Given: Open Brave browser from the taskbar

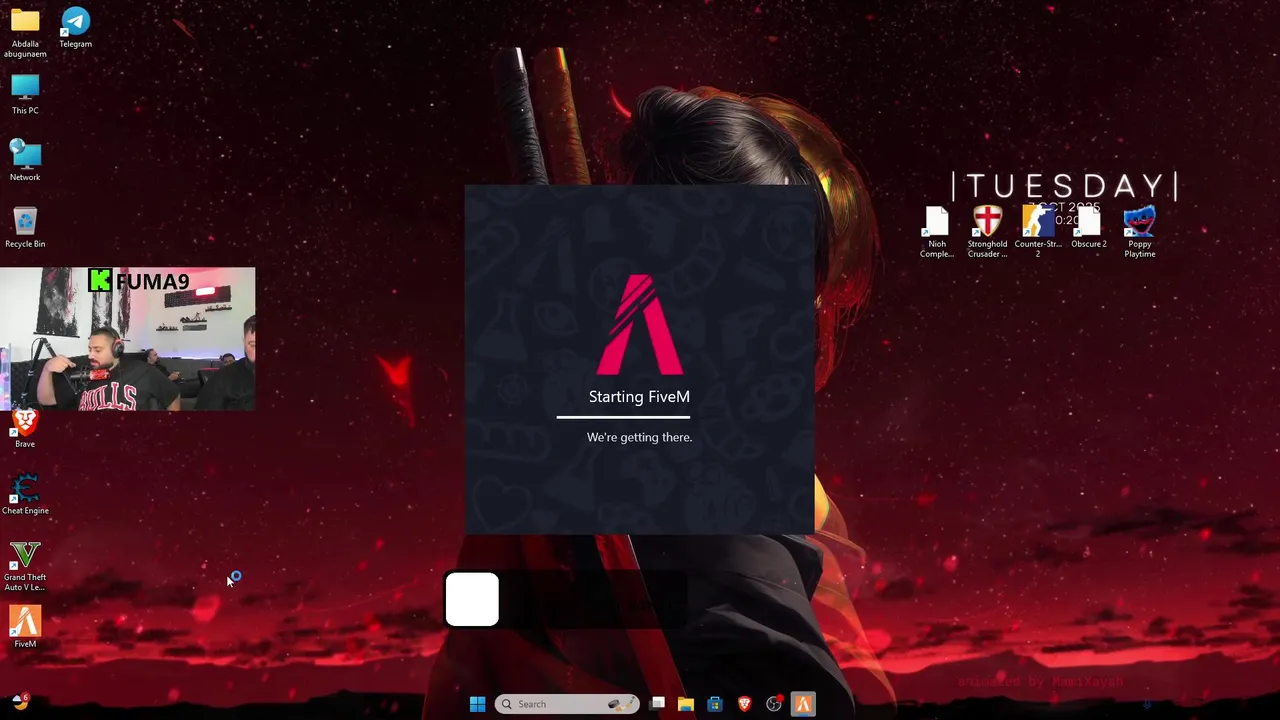Looking at the screenshot, I should click(x=744, y=704).
